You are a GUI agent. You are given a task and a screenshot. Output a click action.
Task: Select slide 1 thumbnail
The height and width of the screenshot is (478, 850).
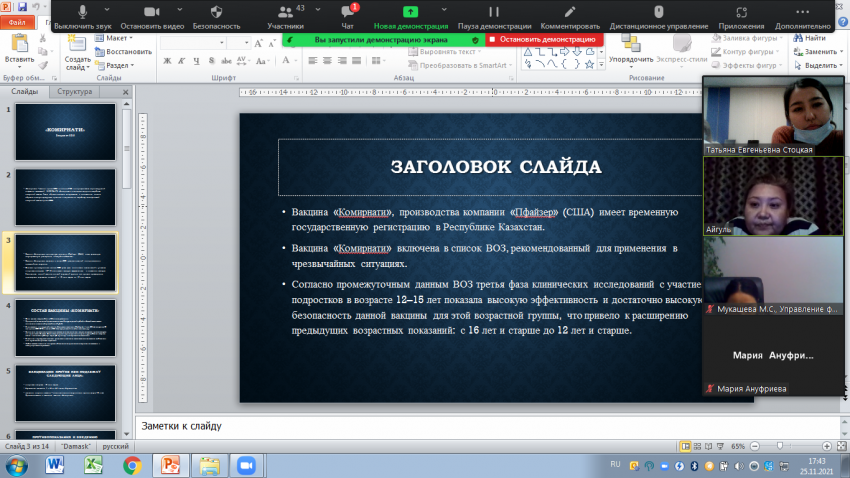[65, 132]
